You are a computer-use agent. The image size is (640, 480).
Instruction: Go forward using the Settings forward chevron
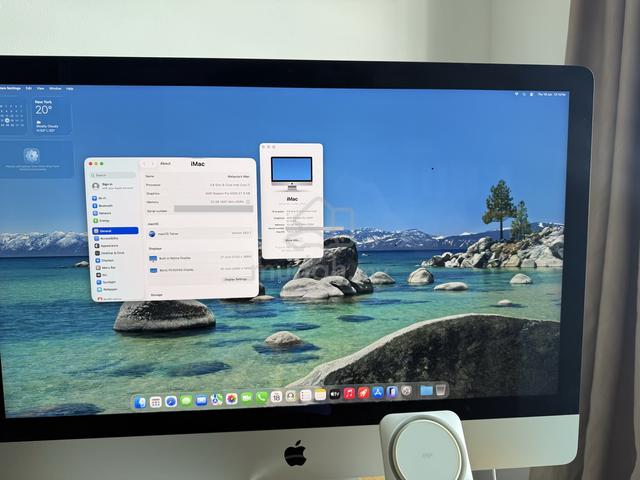pos(153,164)
